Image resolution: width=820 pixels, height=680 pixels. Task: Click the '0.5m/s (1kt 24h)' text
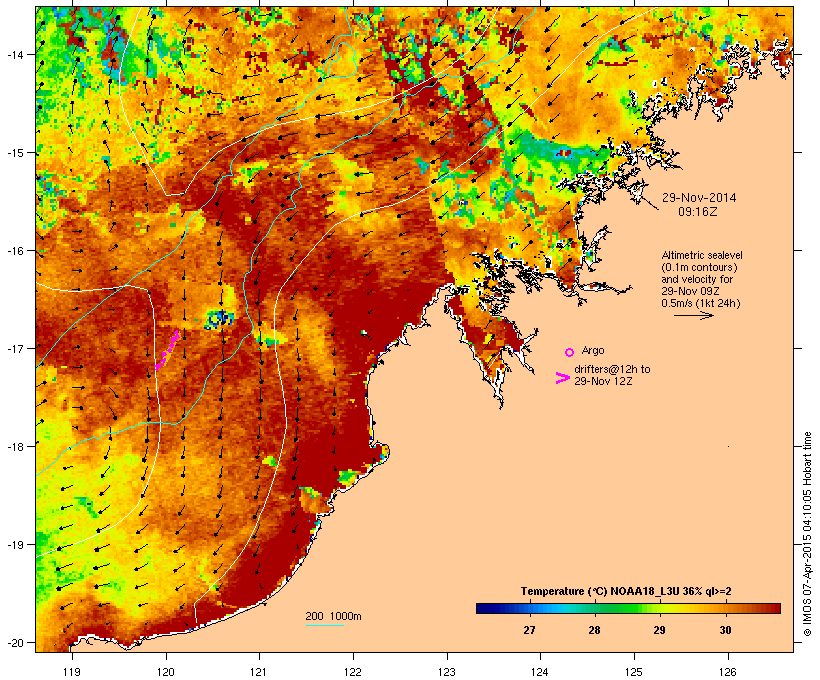click(701, 303)
